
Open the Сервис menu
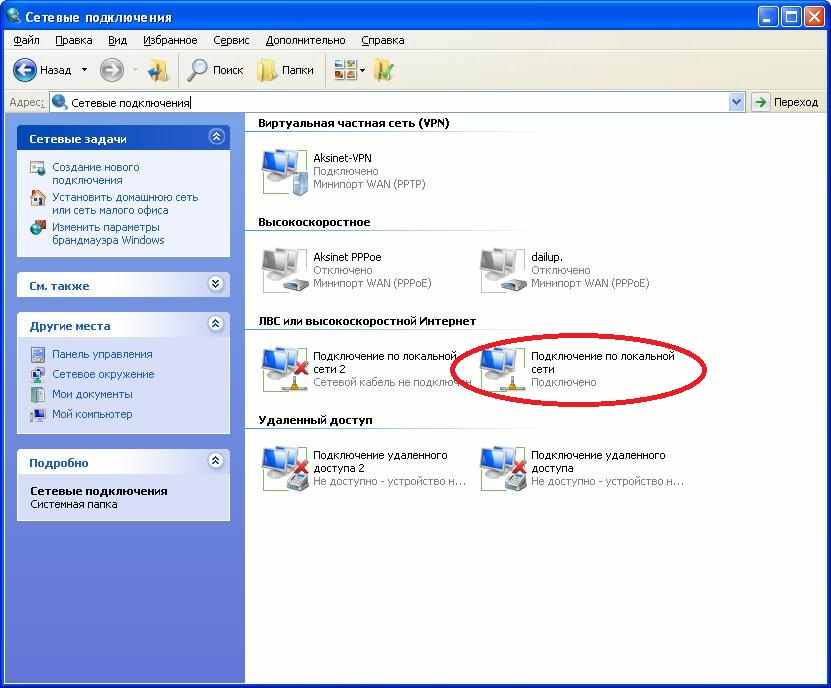click(231, 40)
